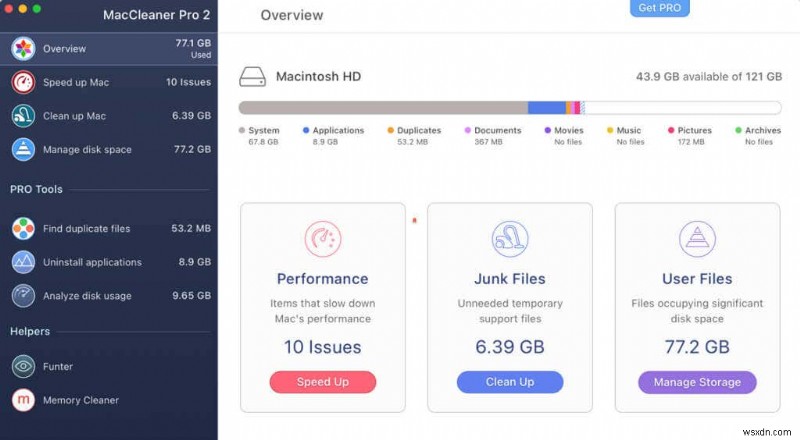The image size is (800, 440).
Task: Launch the Funter helper
Action: tap(109, 366)
